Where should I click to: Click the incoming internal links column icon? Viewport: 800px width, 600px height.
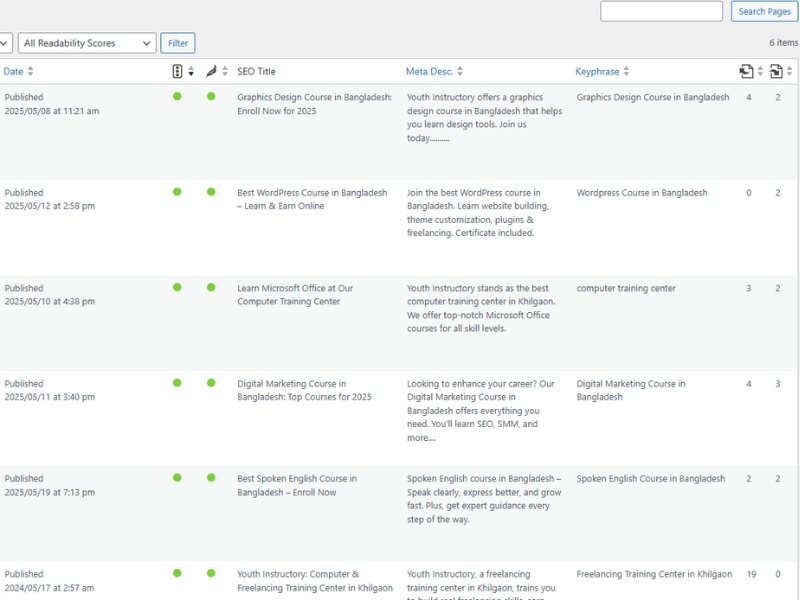[x=776, y=72]
